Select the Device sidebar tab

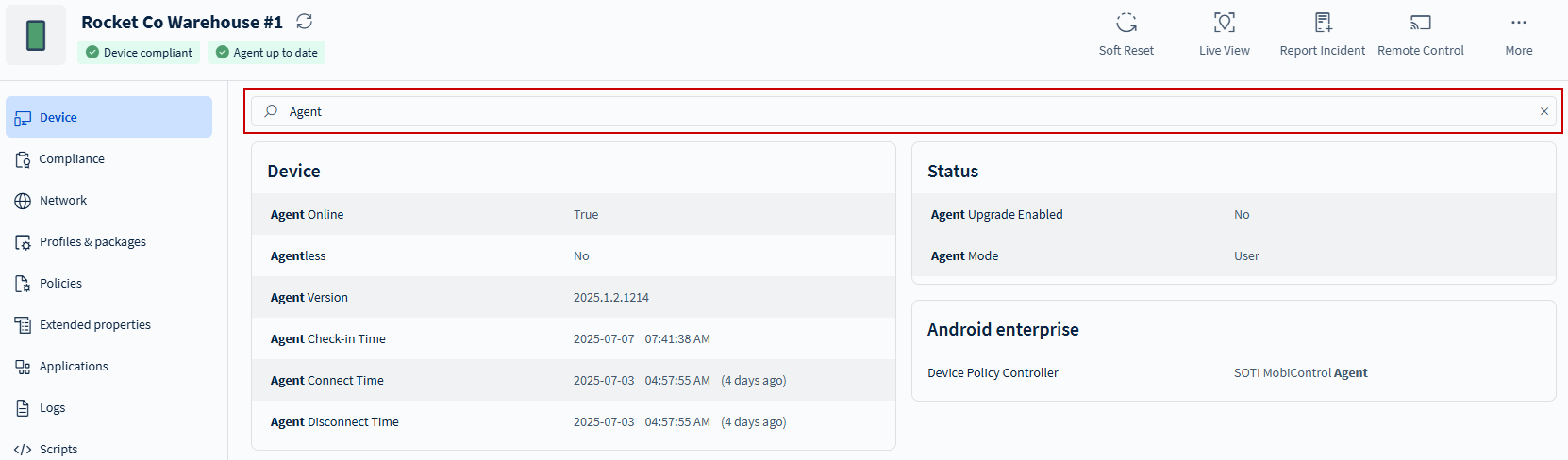[x=108, y=118]
